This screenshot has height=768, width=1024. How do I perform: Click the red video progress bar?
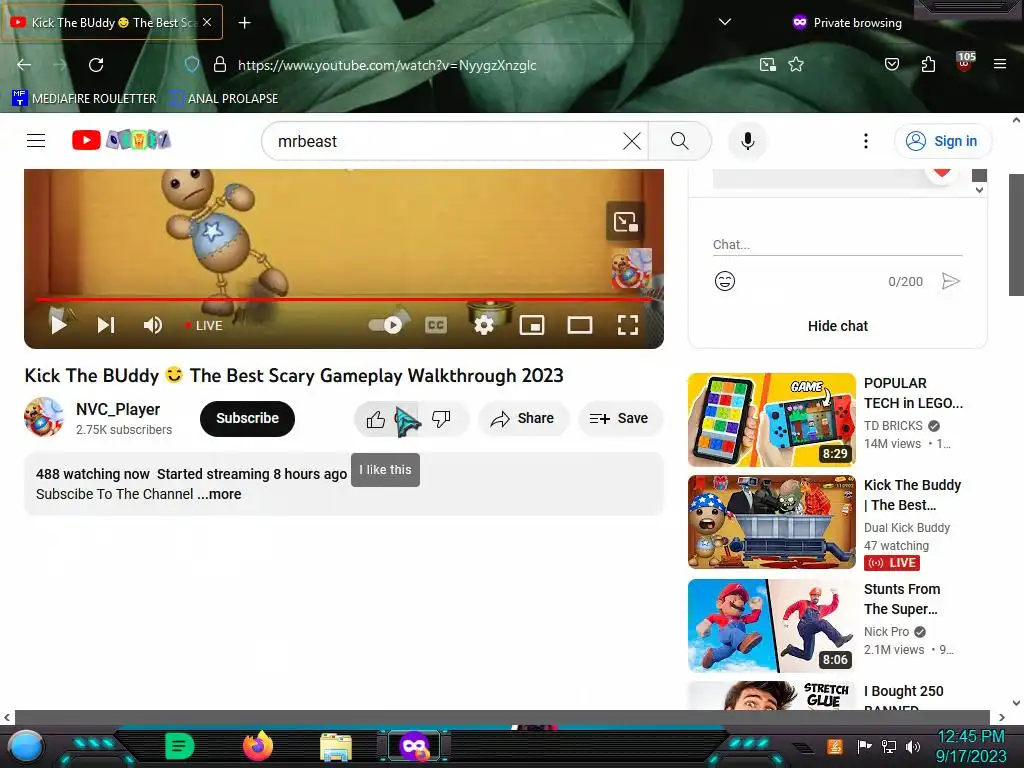pos(344,299)
